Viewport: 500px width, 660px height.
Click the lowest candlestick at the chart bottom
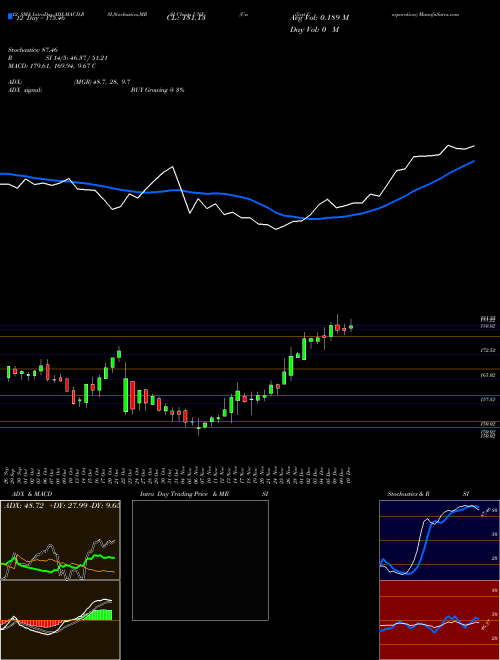199,428
